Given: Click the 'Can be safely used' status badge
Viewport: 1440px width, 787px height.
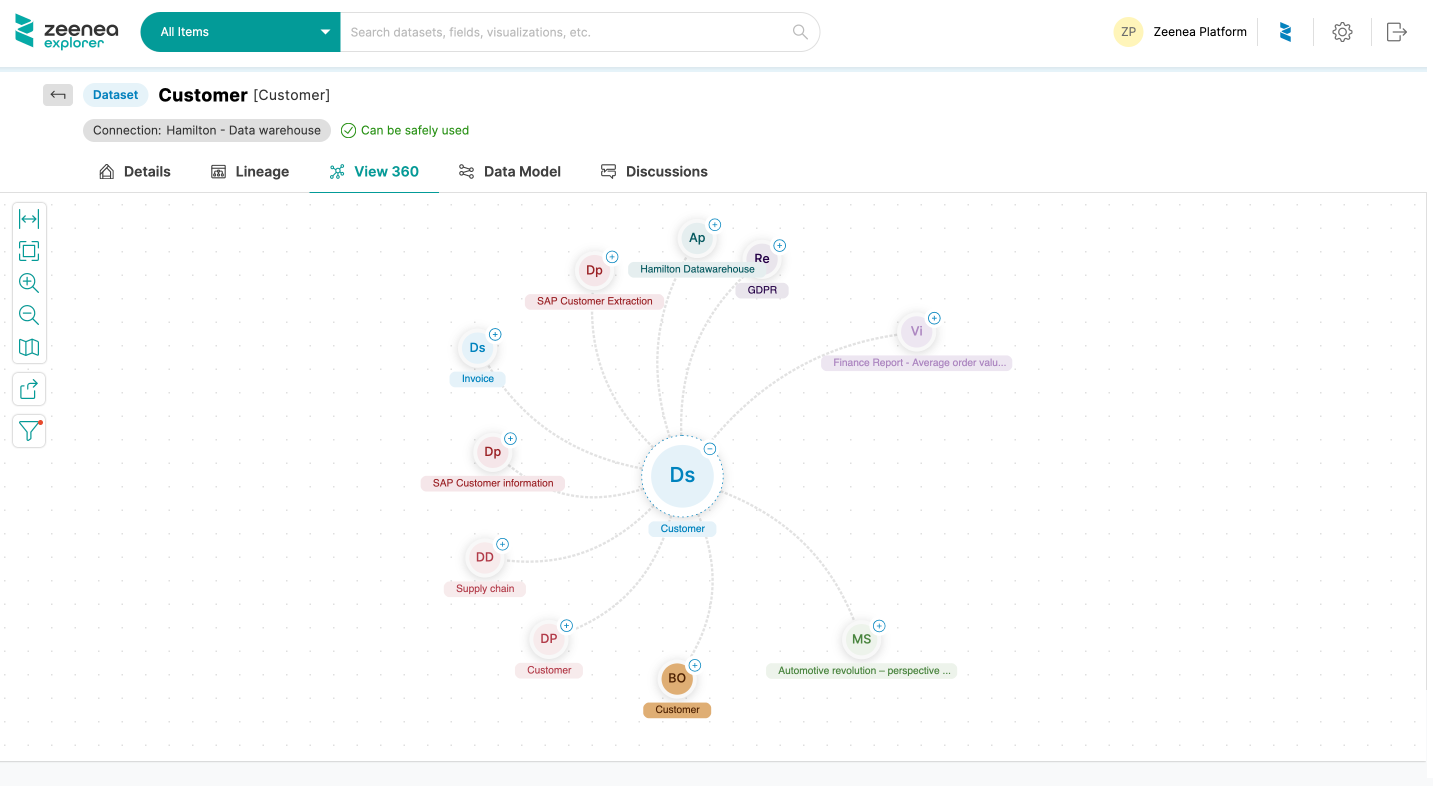Looking at the screenshot, I should pos(404,130).
